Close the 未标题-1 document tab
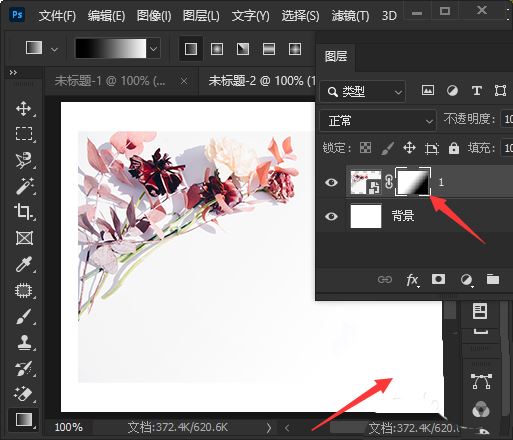The height and width of the screenshot is (440, 513). [184, 81]
